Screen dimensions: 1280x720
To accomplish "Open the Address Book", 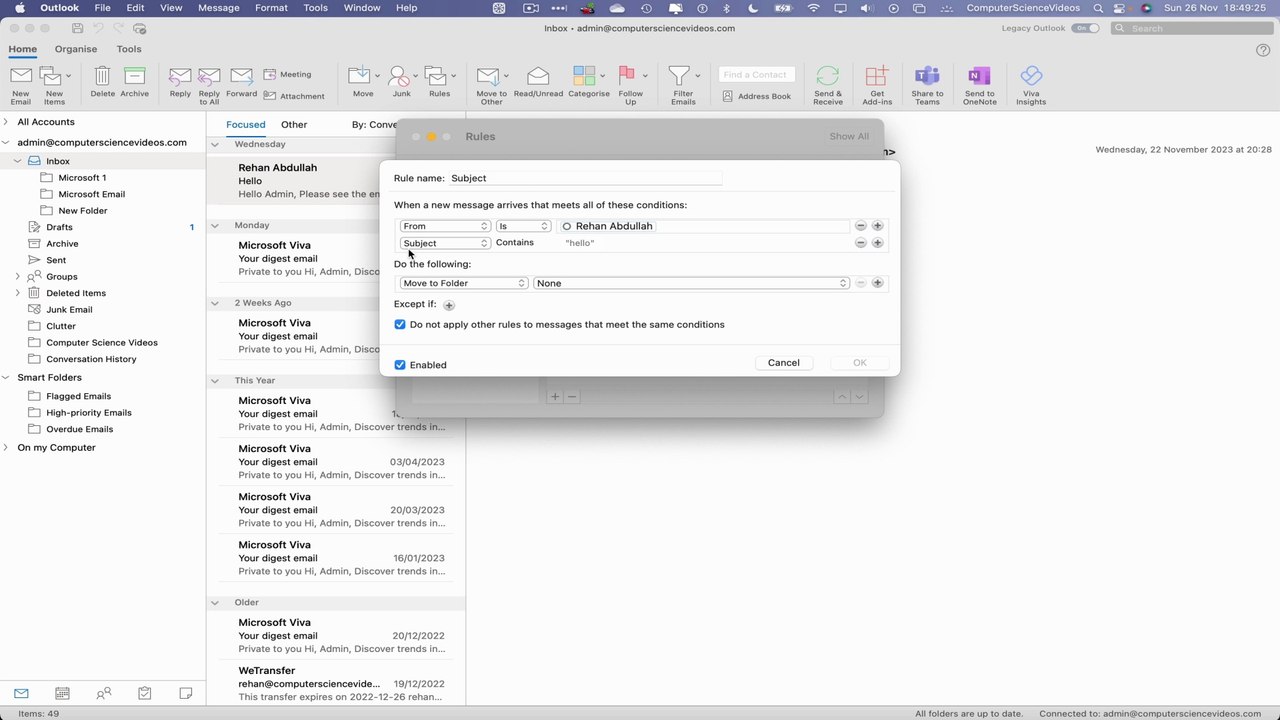I will coord(756,96).
